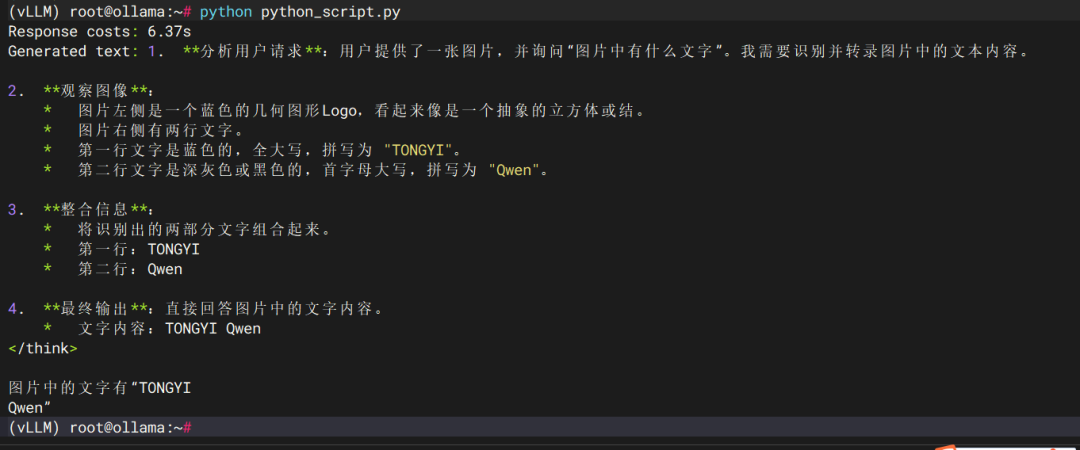The height and width of the screenshot is (450, 1080).
Task: Click the quoted word "Qwen" in yellow
Action: [514, 170]
